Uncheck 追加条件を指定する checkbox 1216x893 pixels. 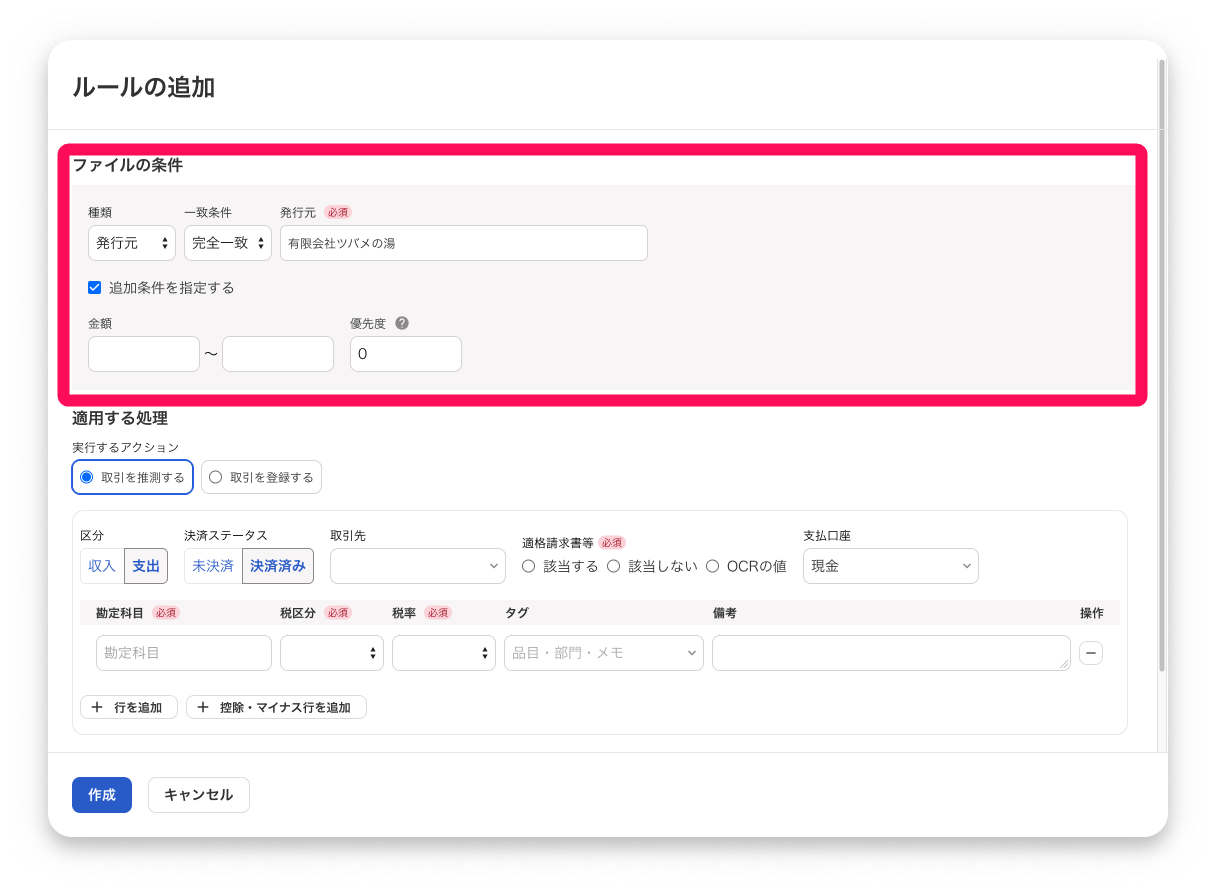pos(95,288)
